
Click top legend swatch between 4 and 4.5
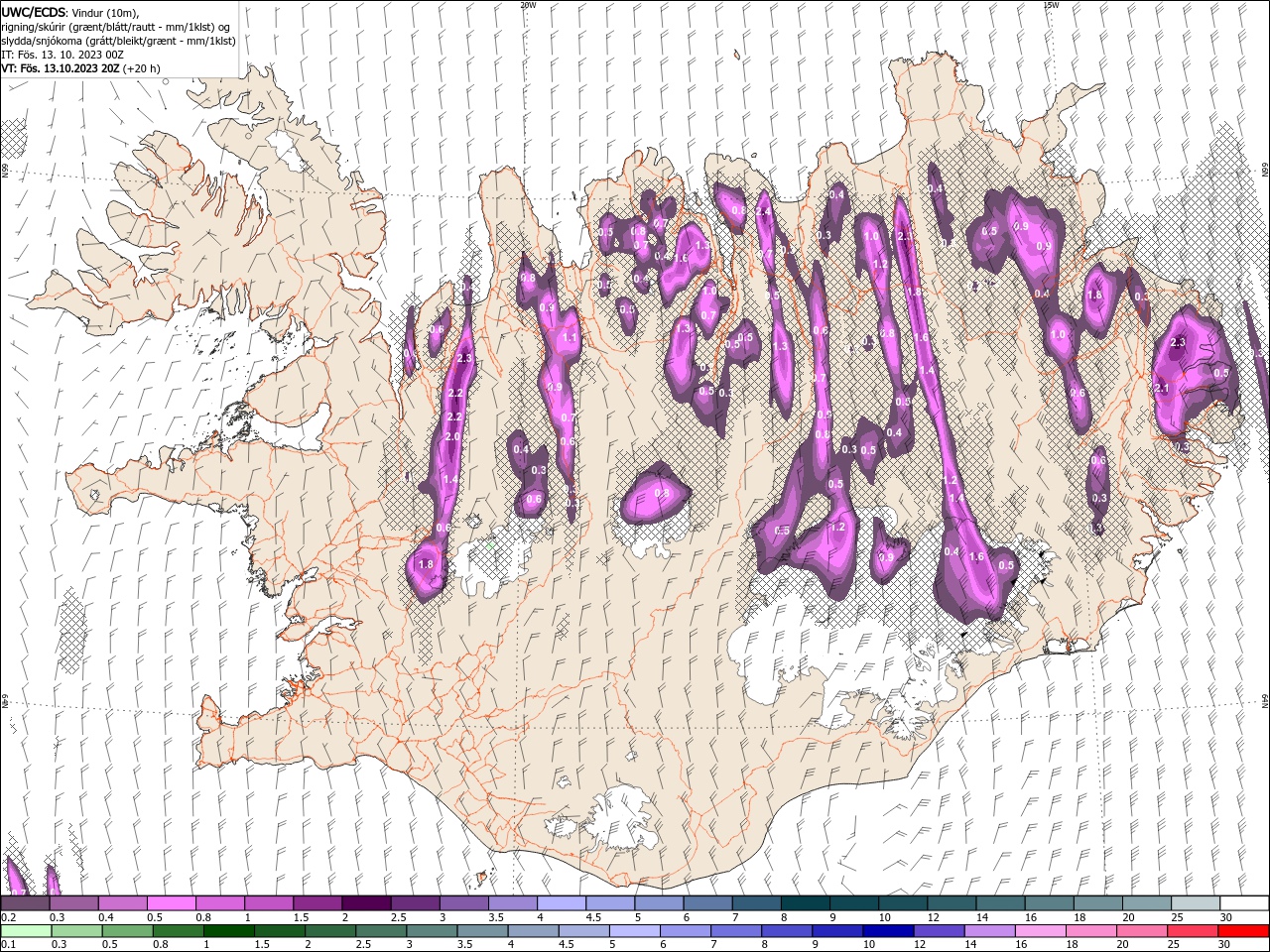(x=562, y=903)
